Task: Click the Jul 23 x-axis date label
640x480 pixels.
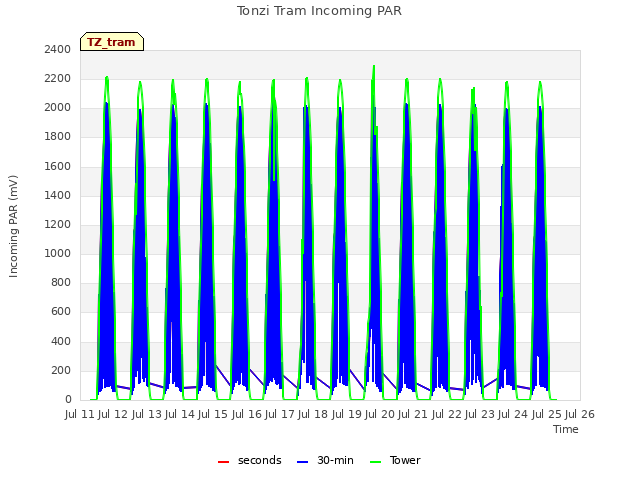Action: 480,414
